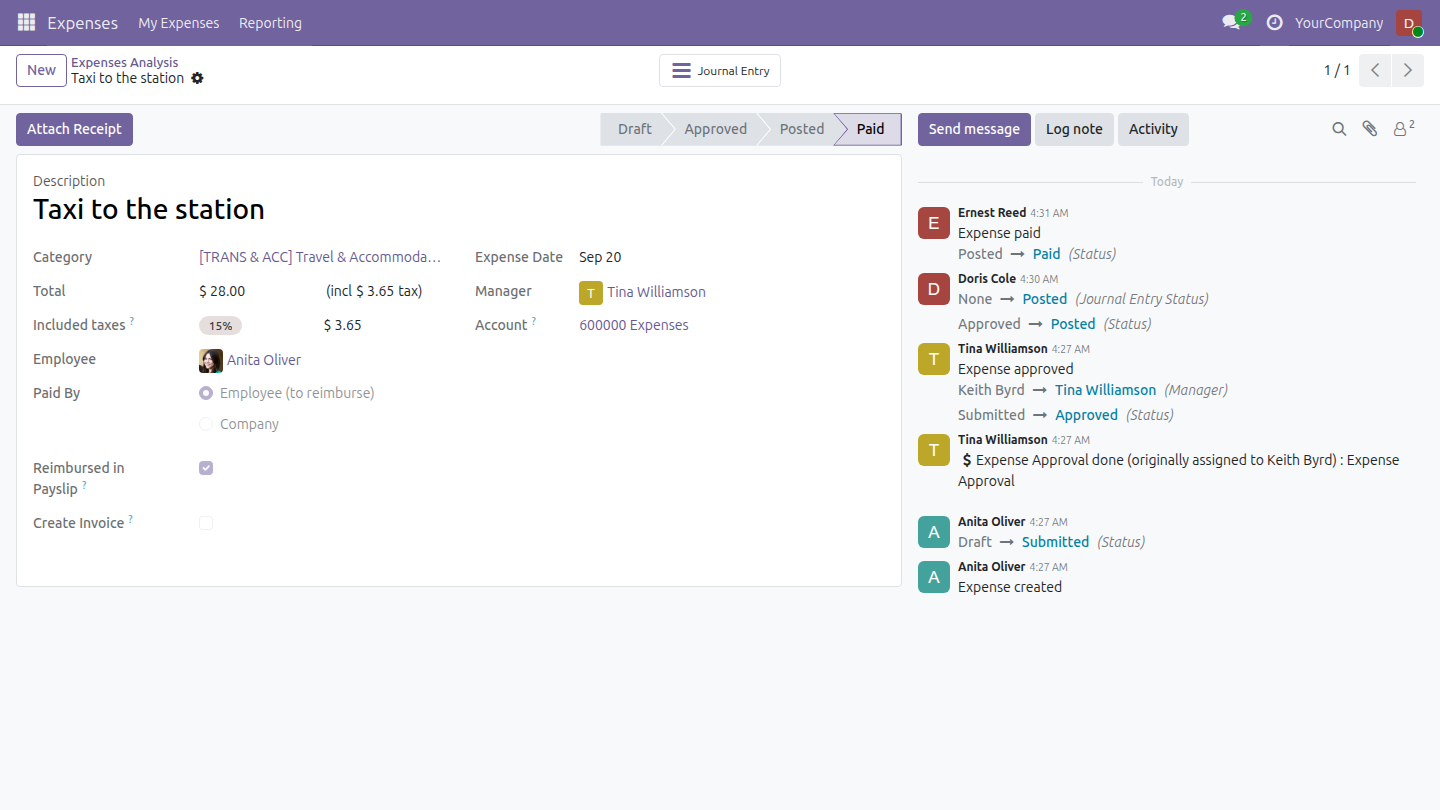This screenshot has width=1440, height=810.
Task: Open the conversations chat bubble icon
Action: click(x=1231, y=22)
